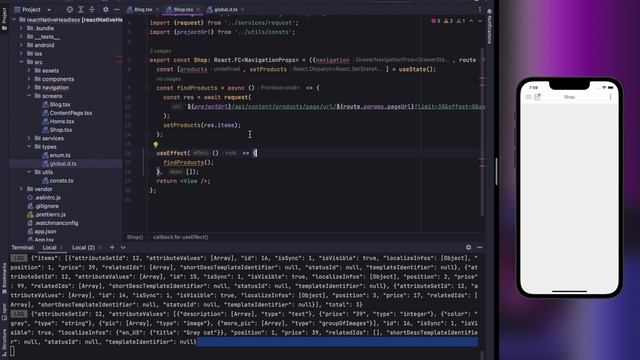Expand the components folder
The height and width of the screenshot is (360, 640).
(x=29, y=79)
